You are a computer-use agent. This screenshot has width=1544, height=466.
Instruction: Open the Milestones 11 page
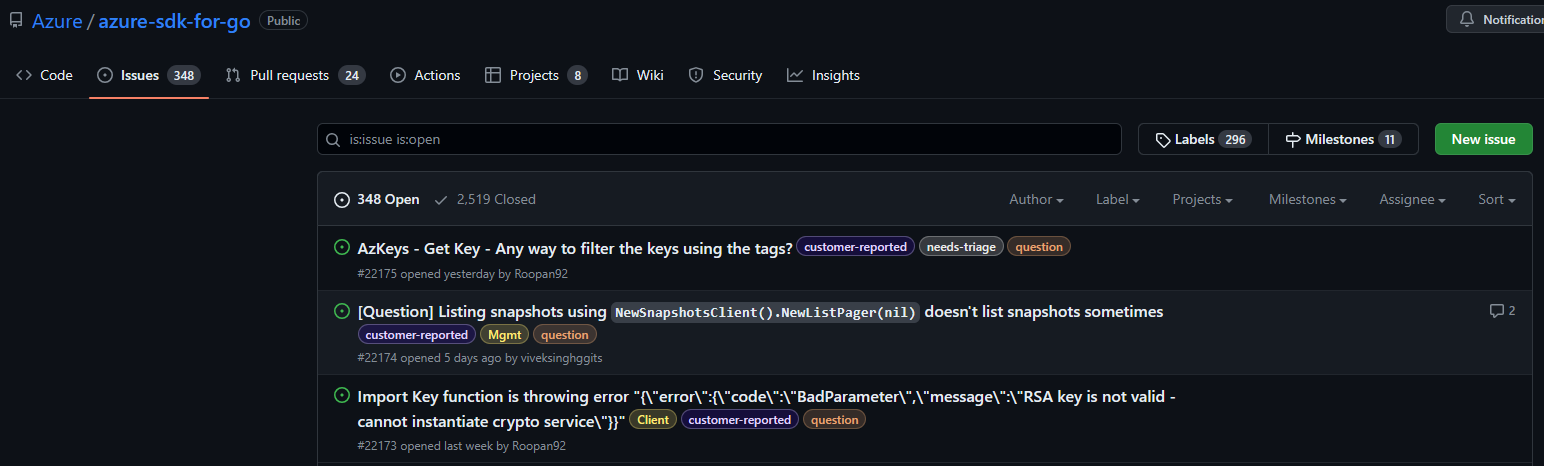tap(1343, 139)
